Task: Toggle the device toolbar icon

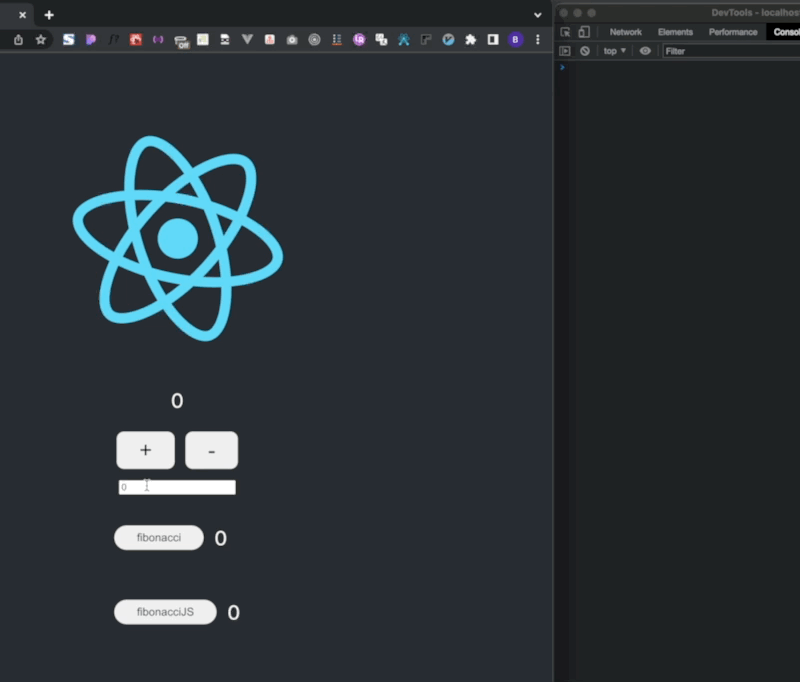Action: [584, 32]
